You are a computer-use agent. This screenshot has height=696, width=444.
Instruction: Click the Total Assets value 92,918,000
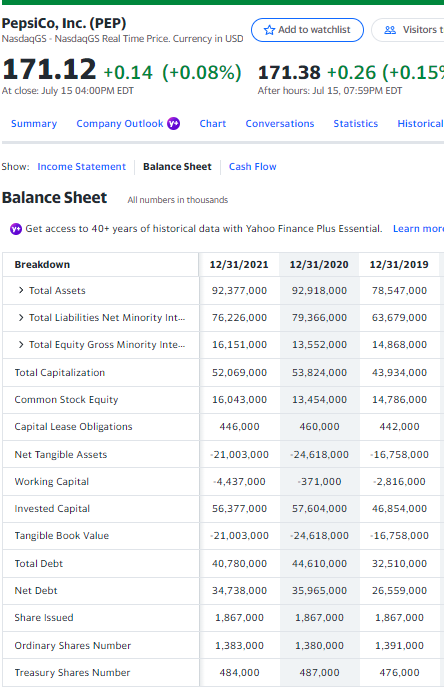click(x=319, y=291)
